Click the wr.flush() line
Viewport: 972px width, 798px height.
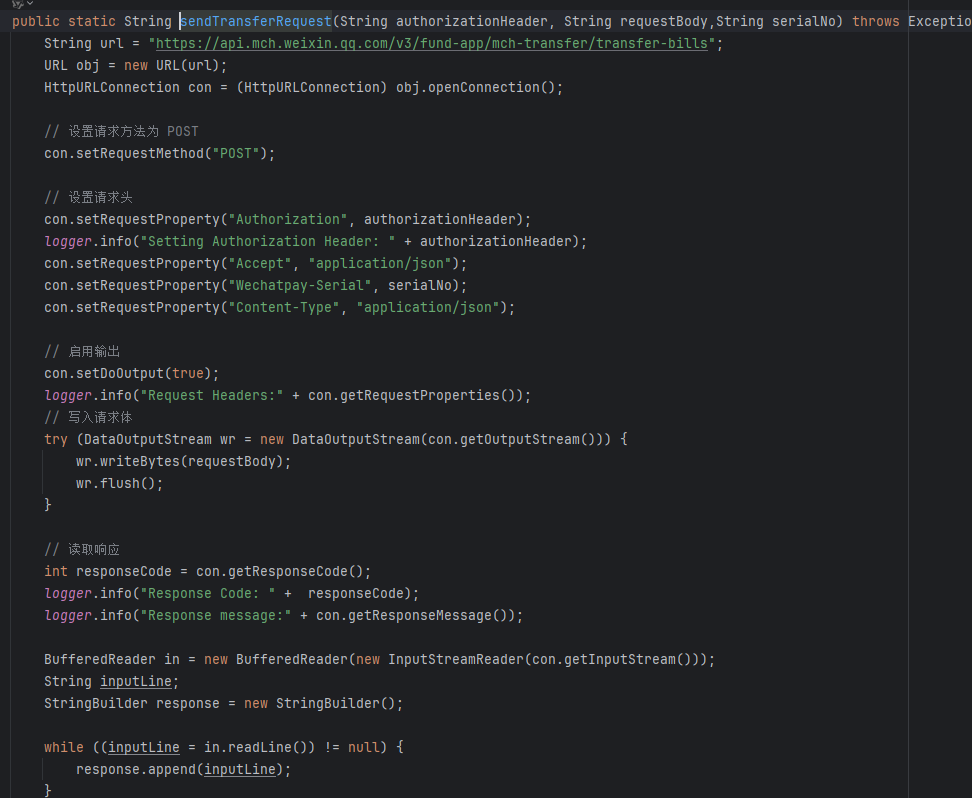point(120,484)
